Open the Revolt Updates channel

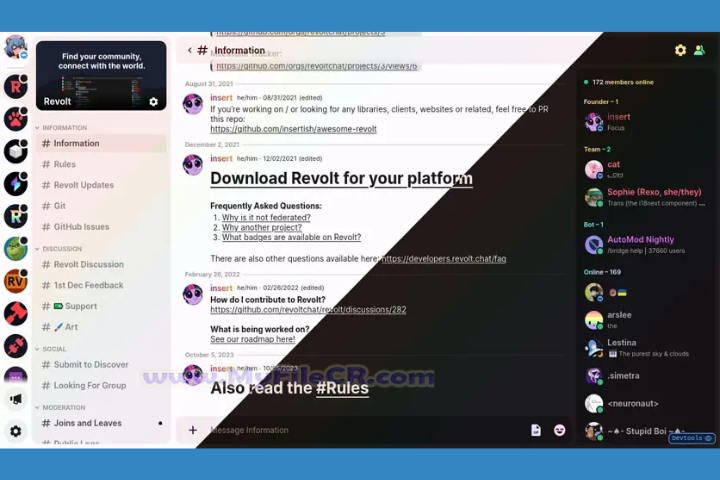pos(101,185)
